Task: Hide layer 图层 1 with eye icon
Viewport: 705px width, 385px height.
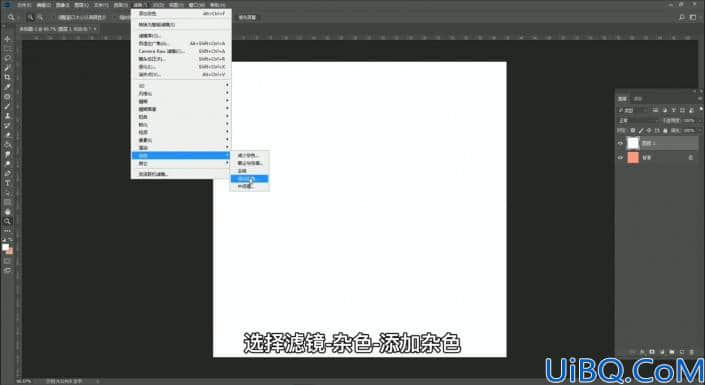Action: click(x=620, y=143)
